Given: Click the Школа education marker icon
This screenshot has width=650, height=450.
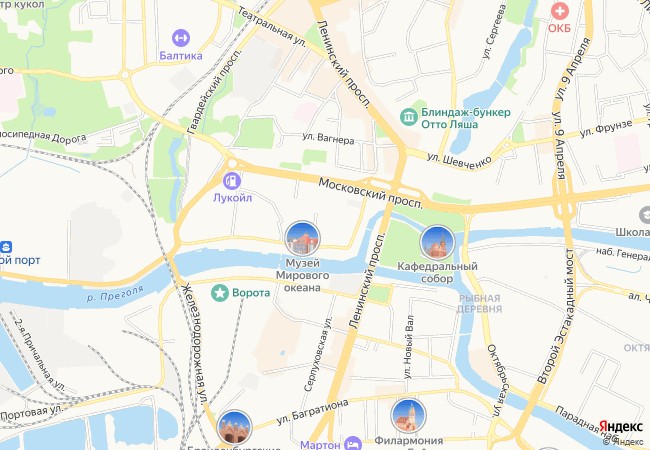Looking at the screenshot, I should [645, 215].
